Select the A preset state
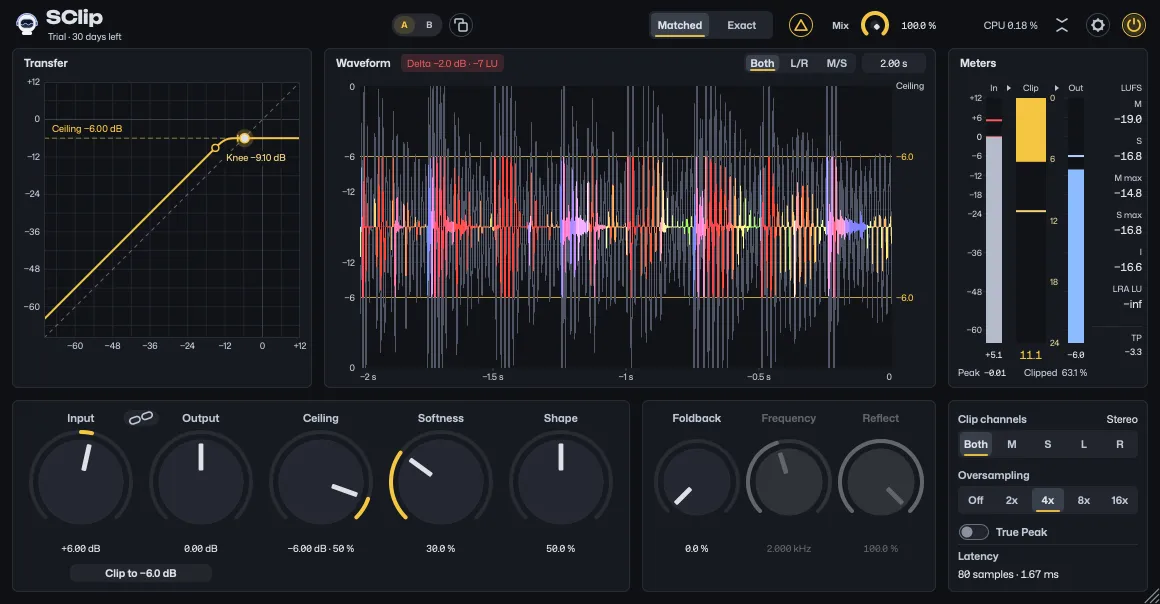Viewport: 1160px width, 604px height. pos(404,25)
